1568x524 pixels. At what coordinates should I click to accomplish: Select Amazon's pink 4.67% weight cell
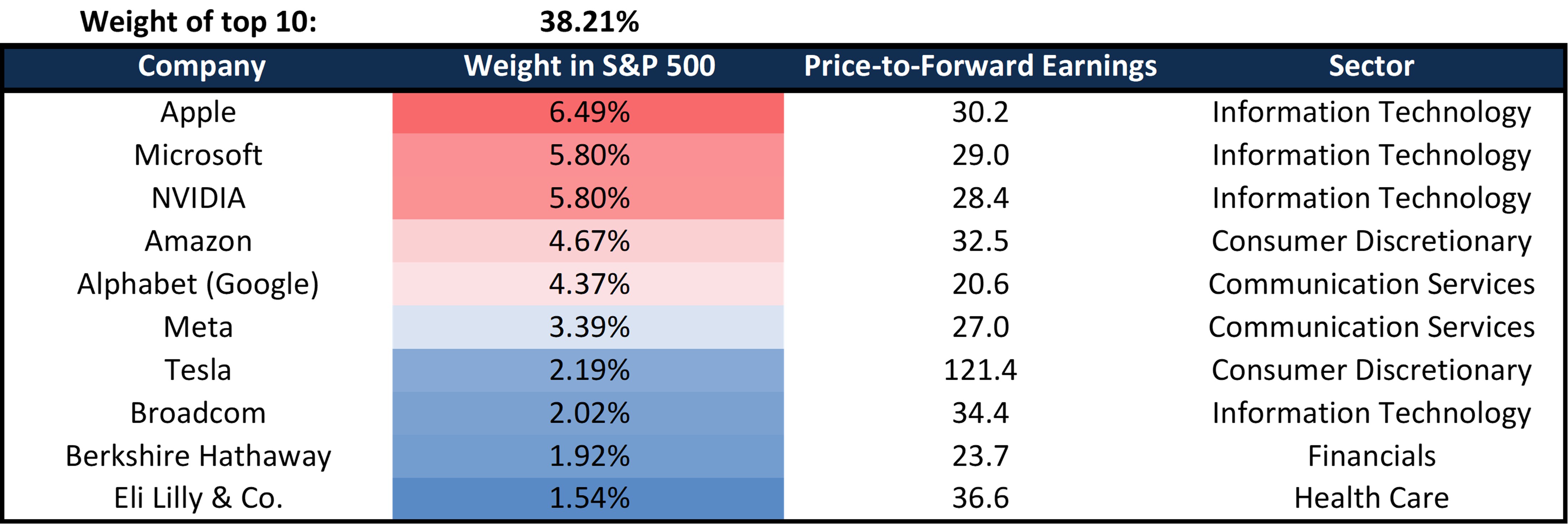(589, 241)
